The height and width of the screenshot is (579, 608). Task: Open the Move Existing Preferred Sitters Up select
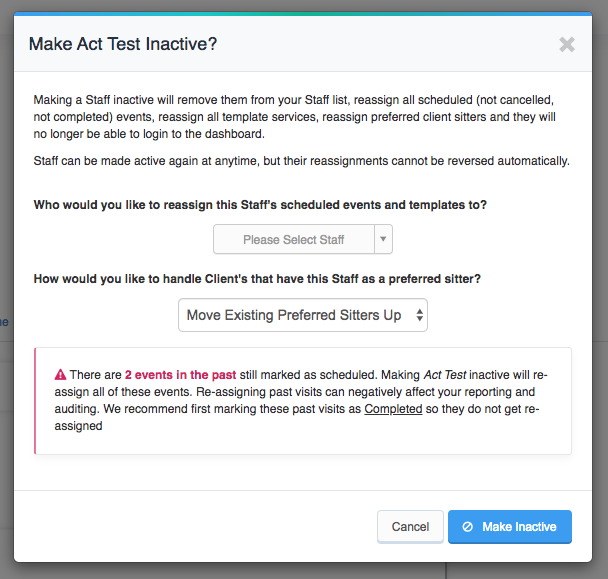tap(303, 315)
